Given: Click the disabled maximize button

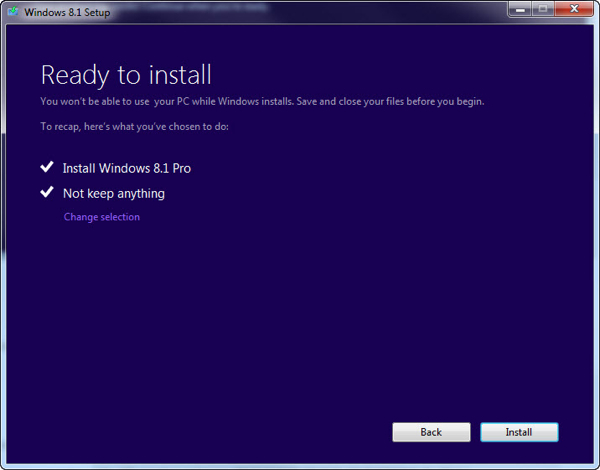Looking at the screenshot, I should point(543,9).
